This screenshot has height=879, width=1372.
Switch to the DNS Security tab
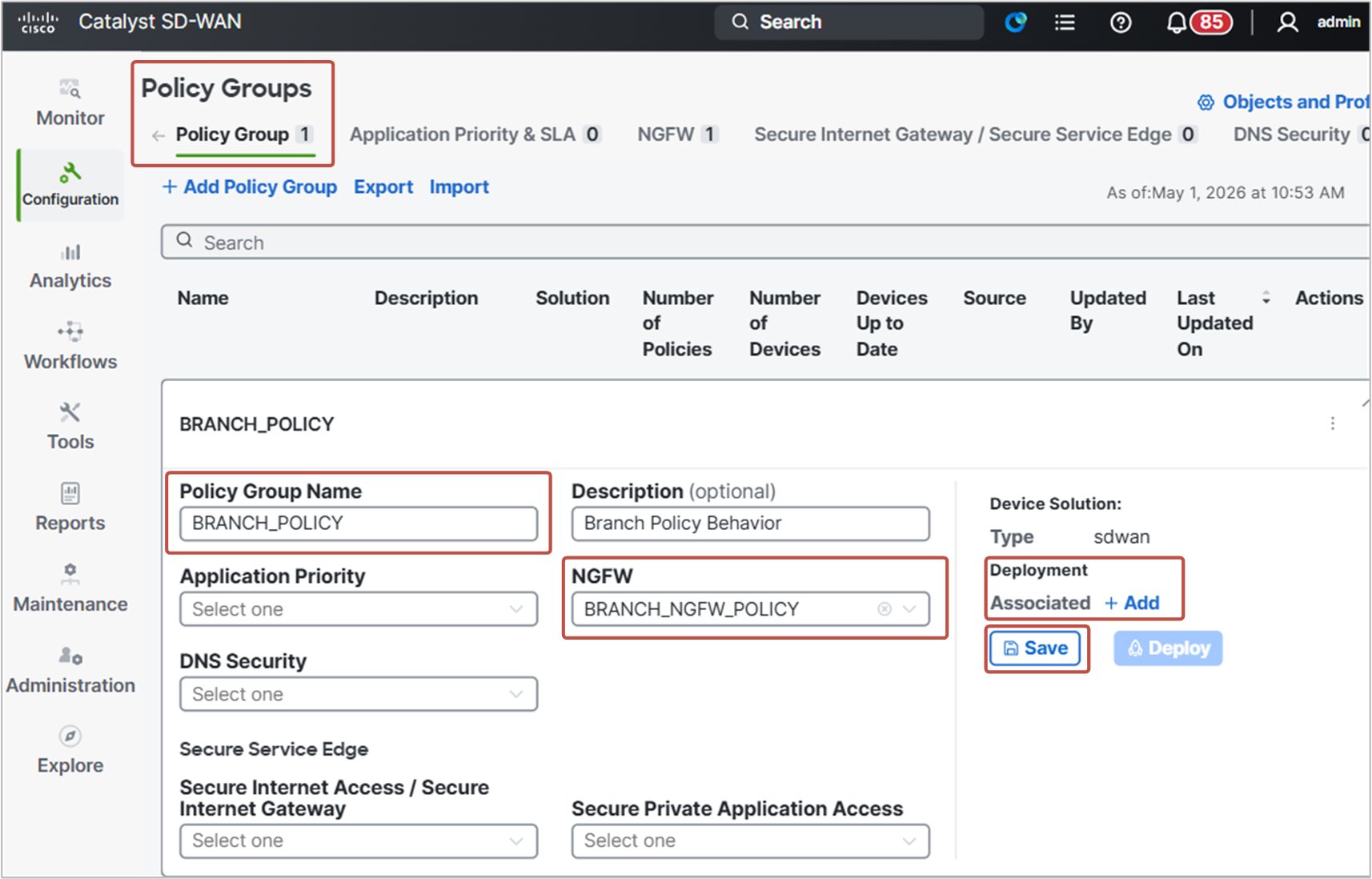pyautogui.click(x=1301, y=134)
